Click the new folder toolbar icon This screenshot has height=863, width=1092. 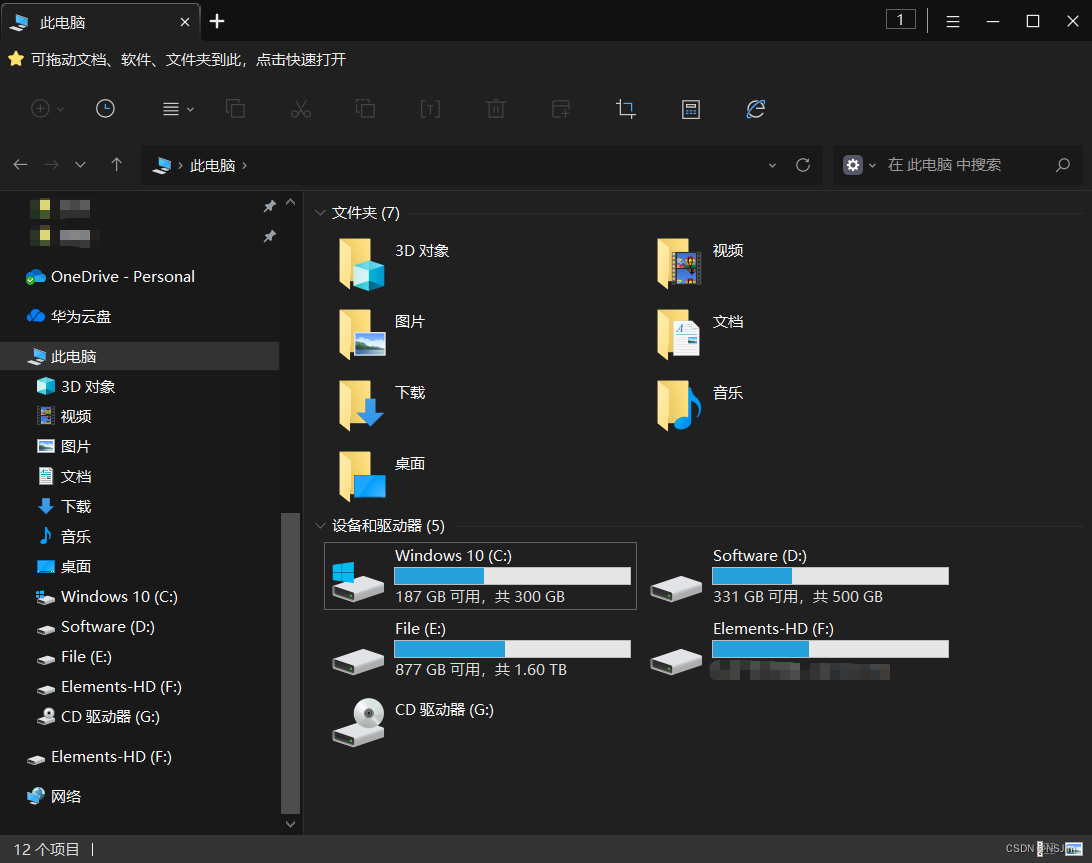coord(561,109)
